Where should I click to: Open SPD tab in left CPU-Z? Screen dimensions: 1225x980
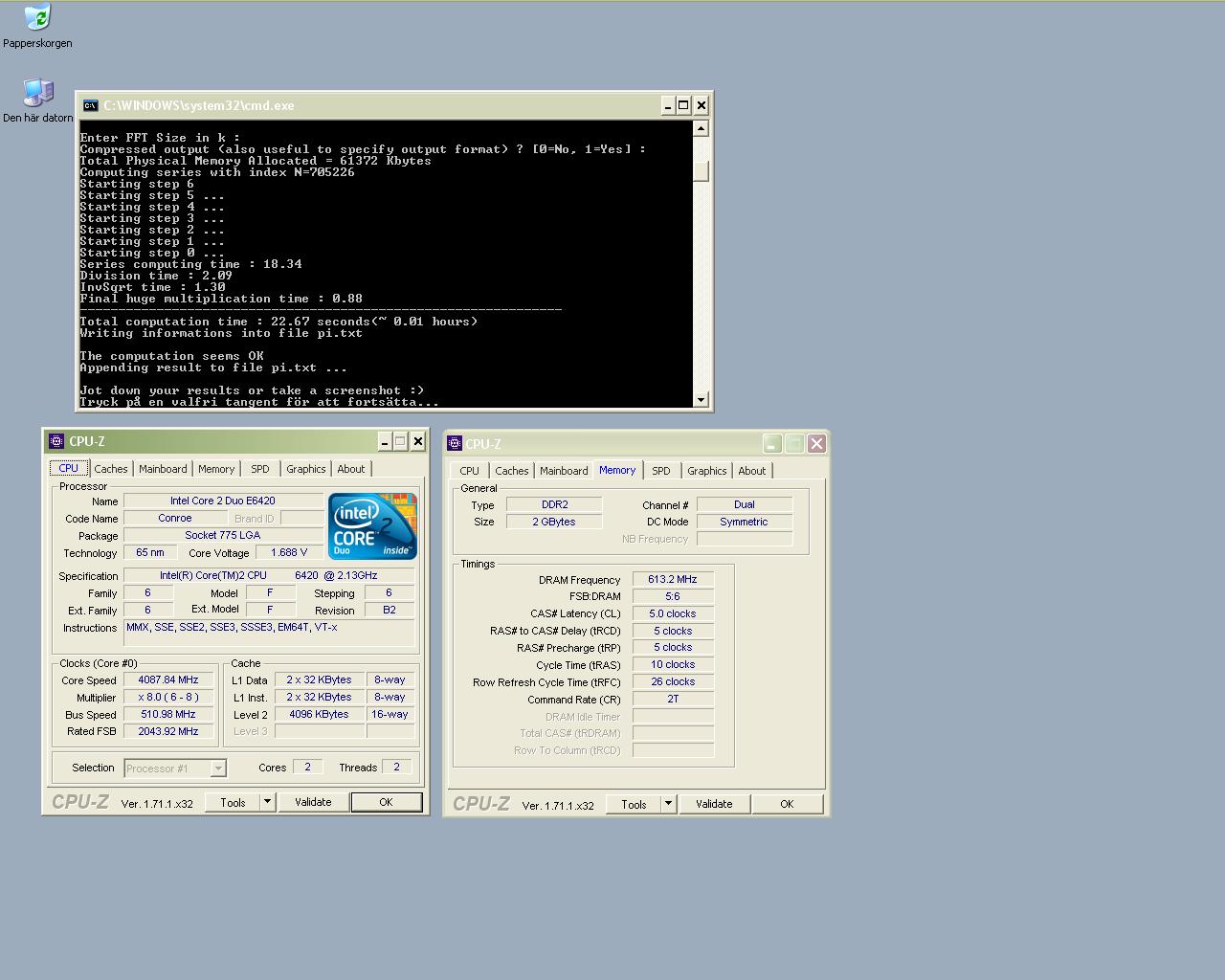(260, 469)
